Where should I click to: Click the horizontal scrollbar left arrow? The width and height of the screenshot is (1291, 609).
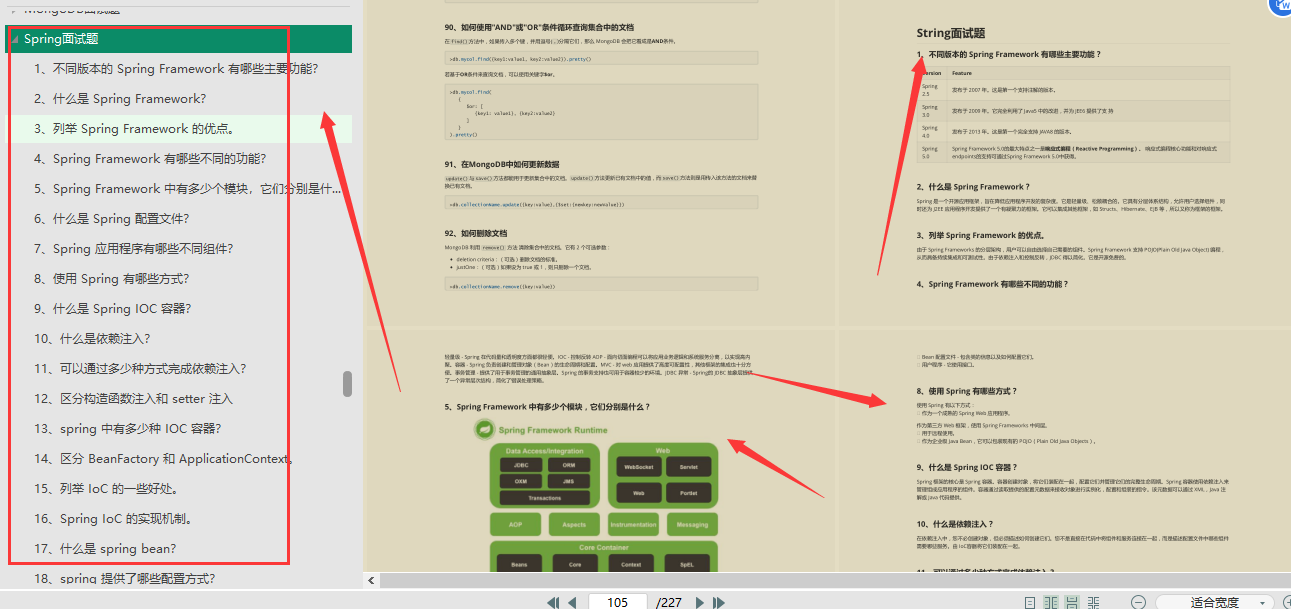pyautogui.click(x=371, y=580)
